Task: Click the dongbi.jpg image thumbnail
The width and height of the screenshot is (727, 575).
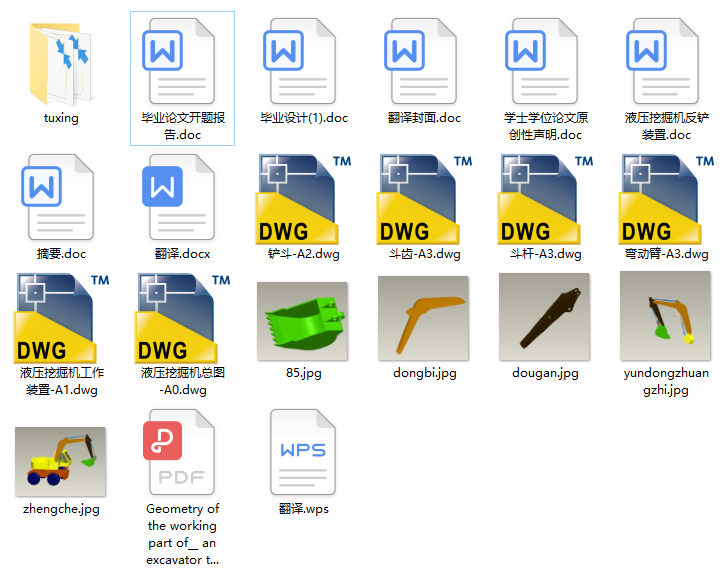Action: (424, 318)
